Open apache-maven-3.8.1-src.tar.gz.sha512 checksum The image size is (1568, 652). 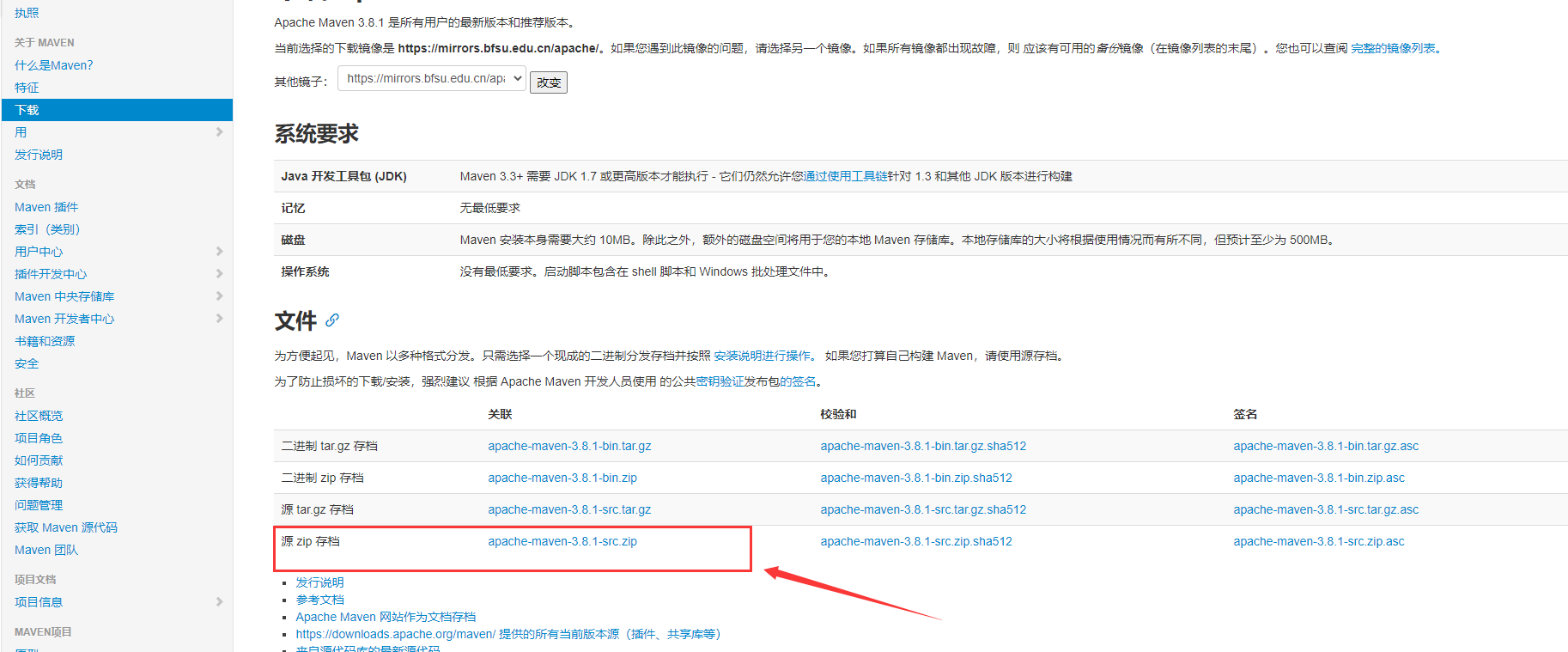click(x=923, y=509)
